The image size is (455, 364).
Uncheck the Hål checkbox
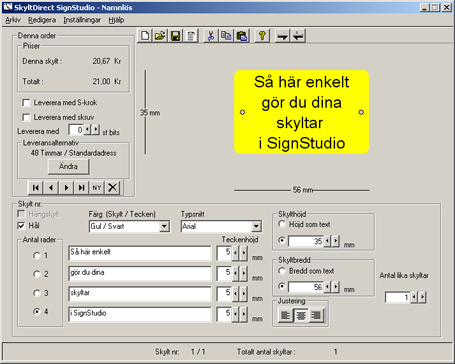tap(21, 226)
